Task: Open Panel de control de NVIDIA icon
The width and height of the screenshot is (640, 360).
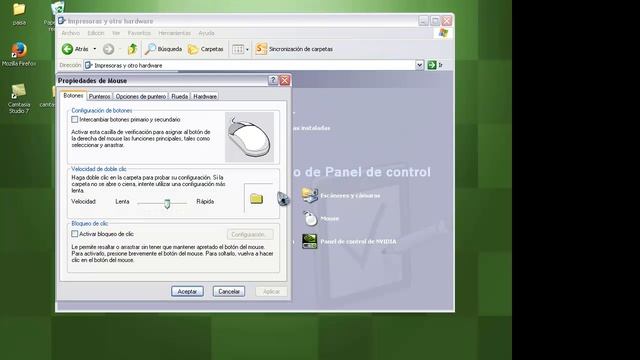Action: (x=309, y=241)
